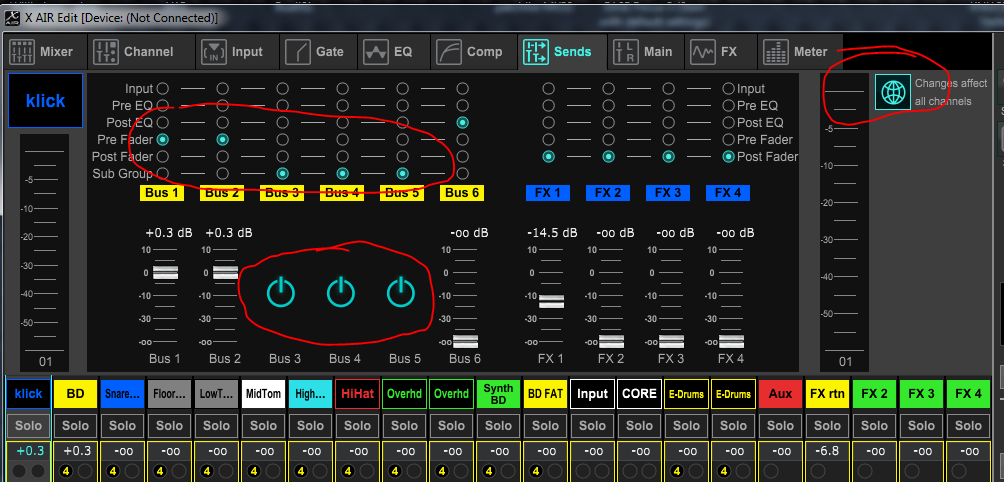Click the Main tab's LR icon
1004x482 pixels.
click(x=625, y=52)
